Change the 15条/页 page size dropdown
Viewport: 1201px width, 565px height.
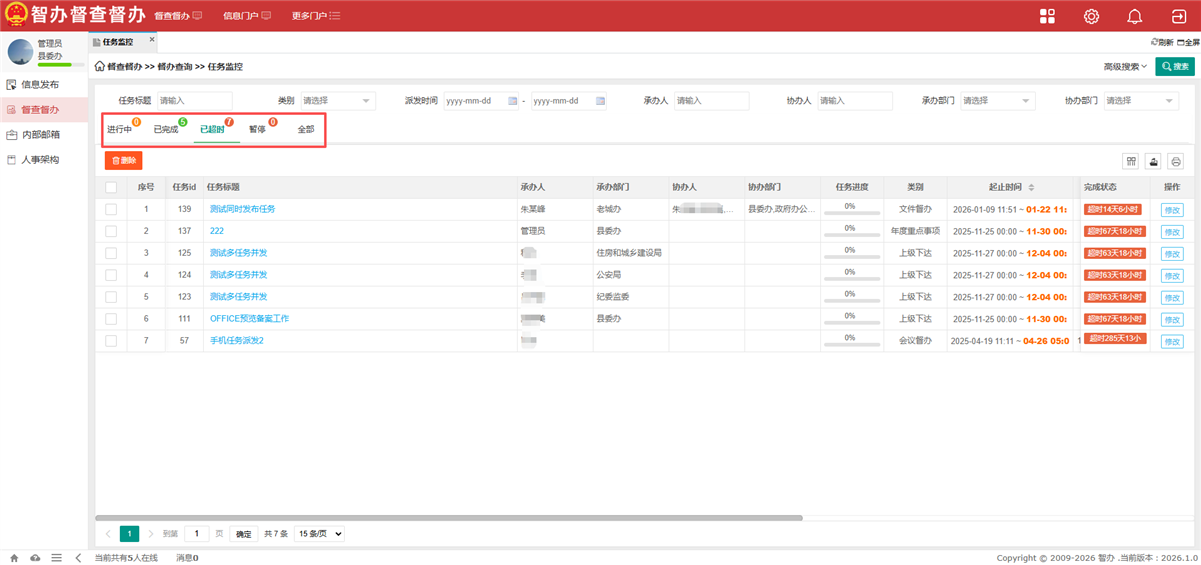(319, 534)
